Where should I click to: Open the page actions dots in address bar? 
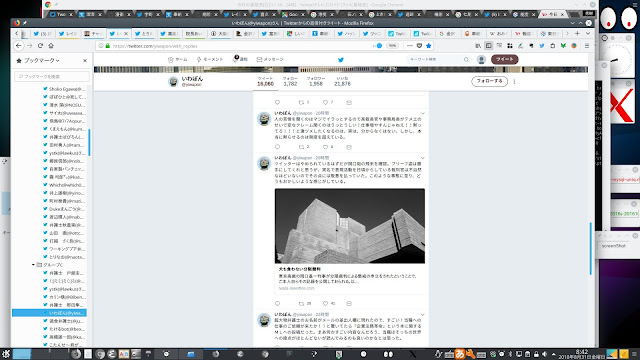tap(410, 46)
